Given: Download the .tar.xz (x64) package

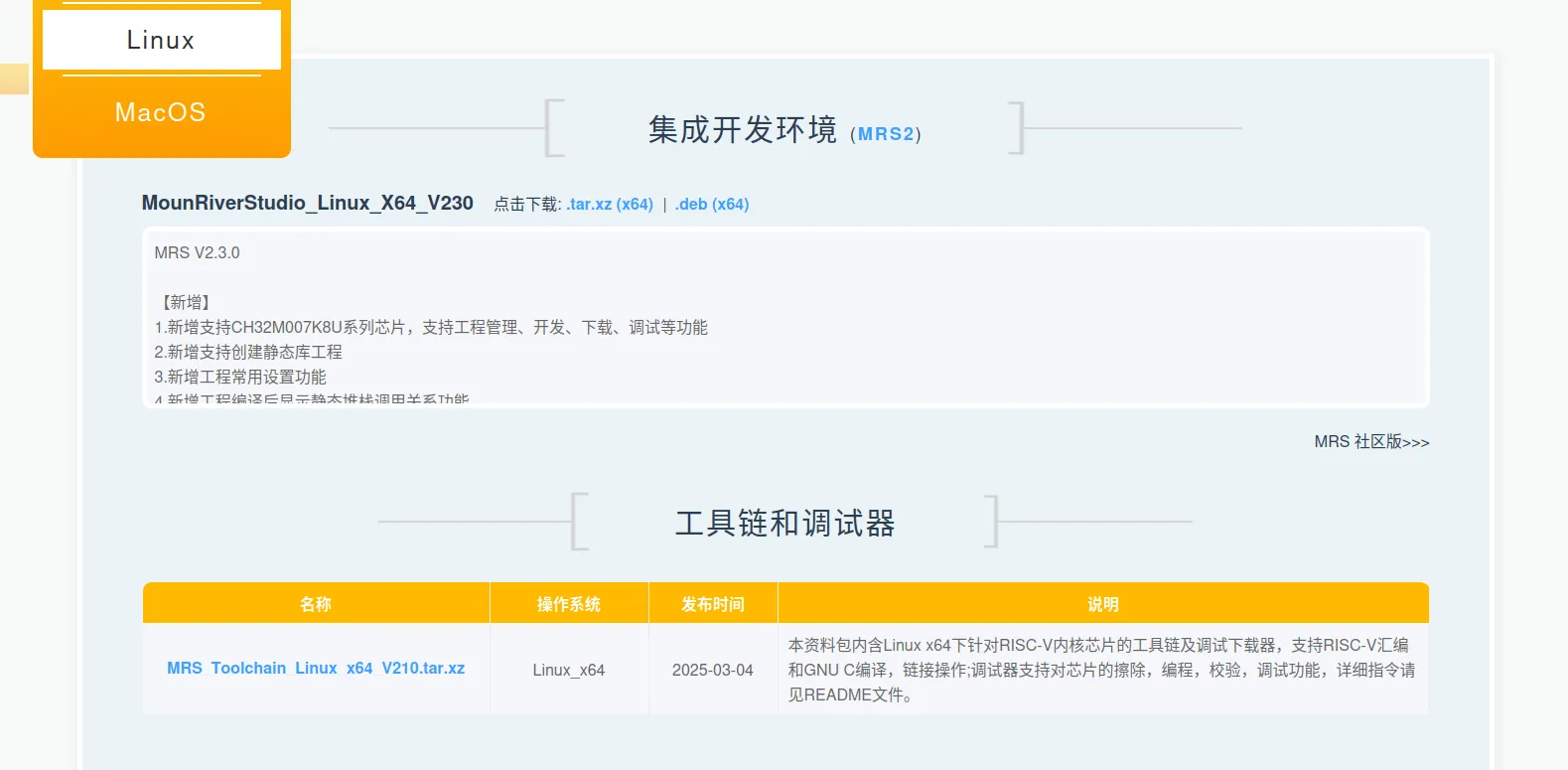Looking at the screenshot, I should click(x=610, y=204).
